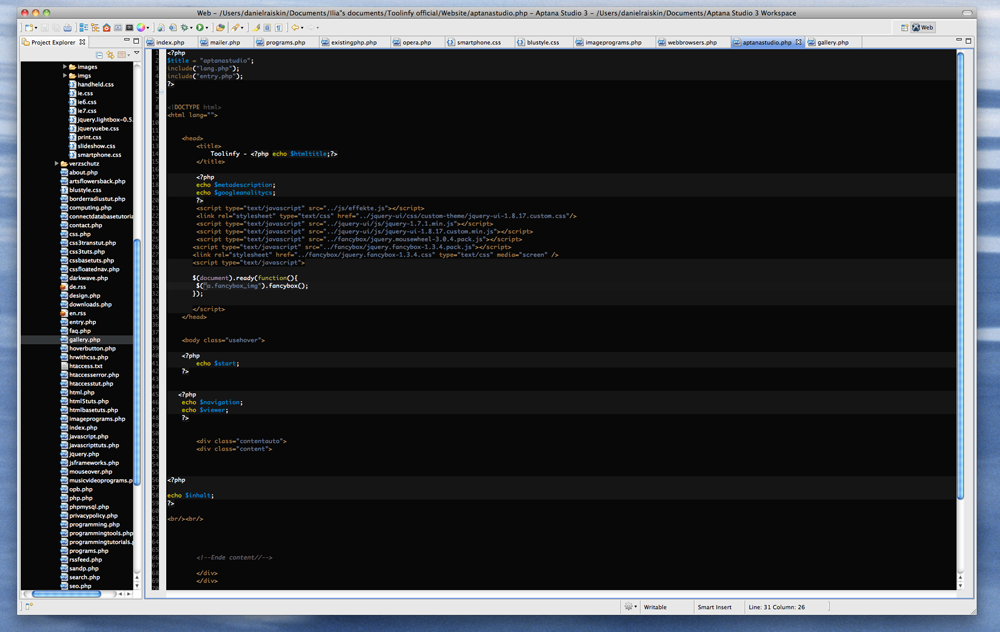The width and height of the screenshot is (1000, 632).
Task: Click the yellow Back navigation arrow
Action: tap(295, 28)
